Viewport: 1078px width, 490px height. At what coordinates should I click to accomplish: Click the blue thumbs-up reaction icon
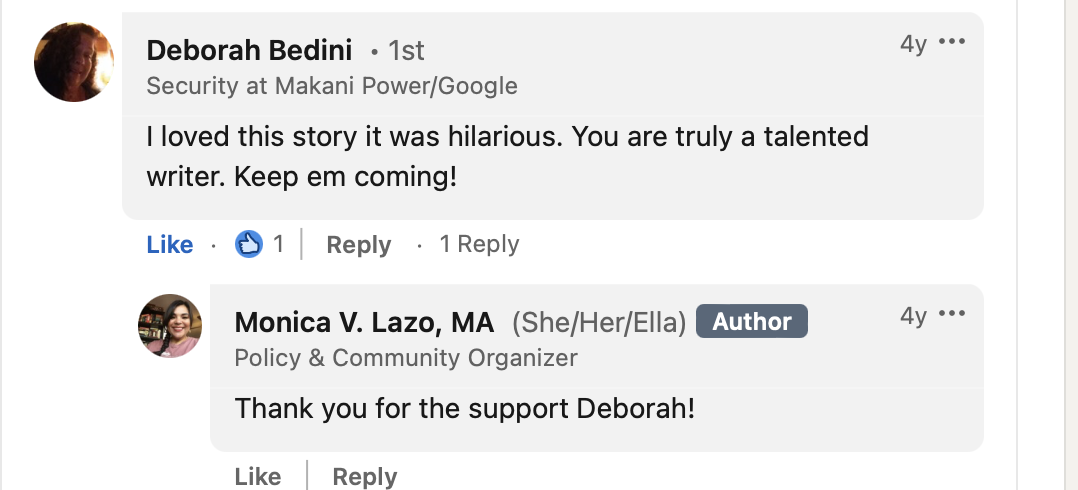249,244
